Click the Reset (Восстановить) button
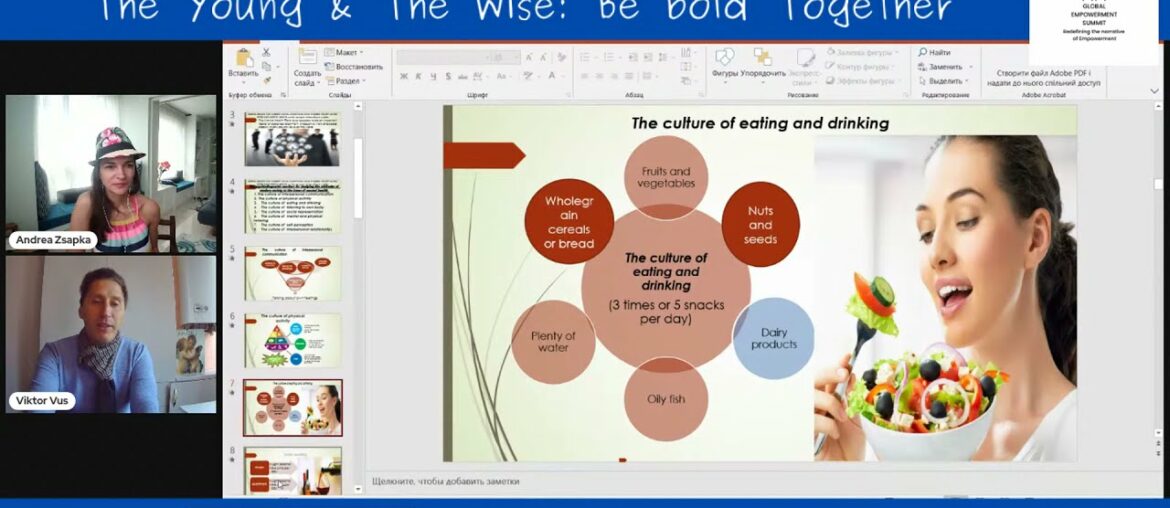Image resolution: width=1170 pixels, height=508 pixels. 354,67
